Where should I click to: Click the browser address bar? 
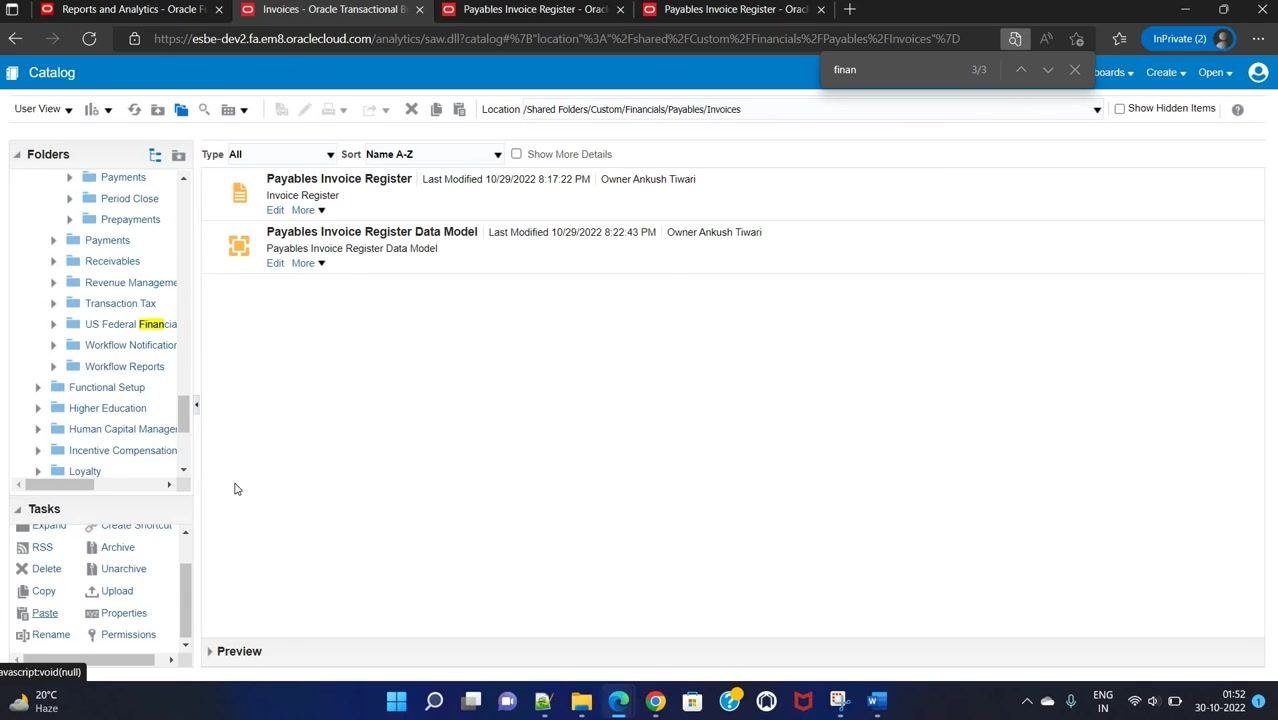555,39
